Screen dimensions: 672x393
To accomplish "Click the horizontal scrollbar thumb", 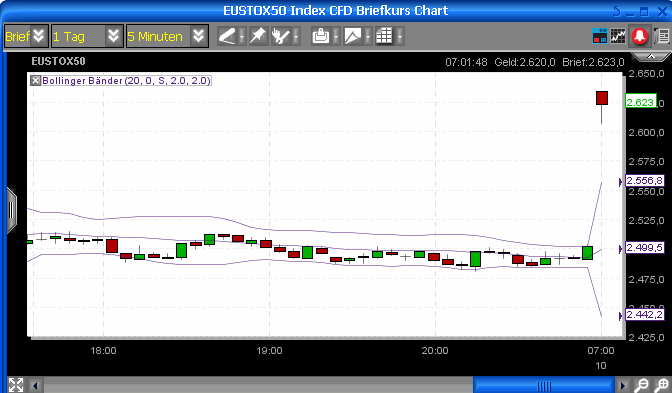I will coord(544,386).
